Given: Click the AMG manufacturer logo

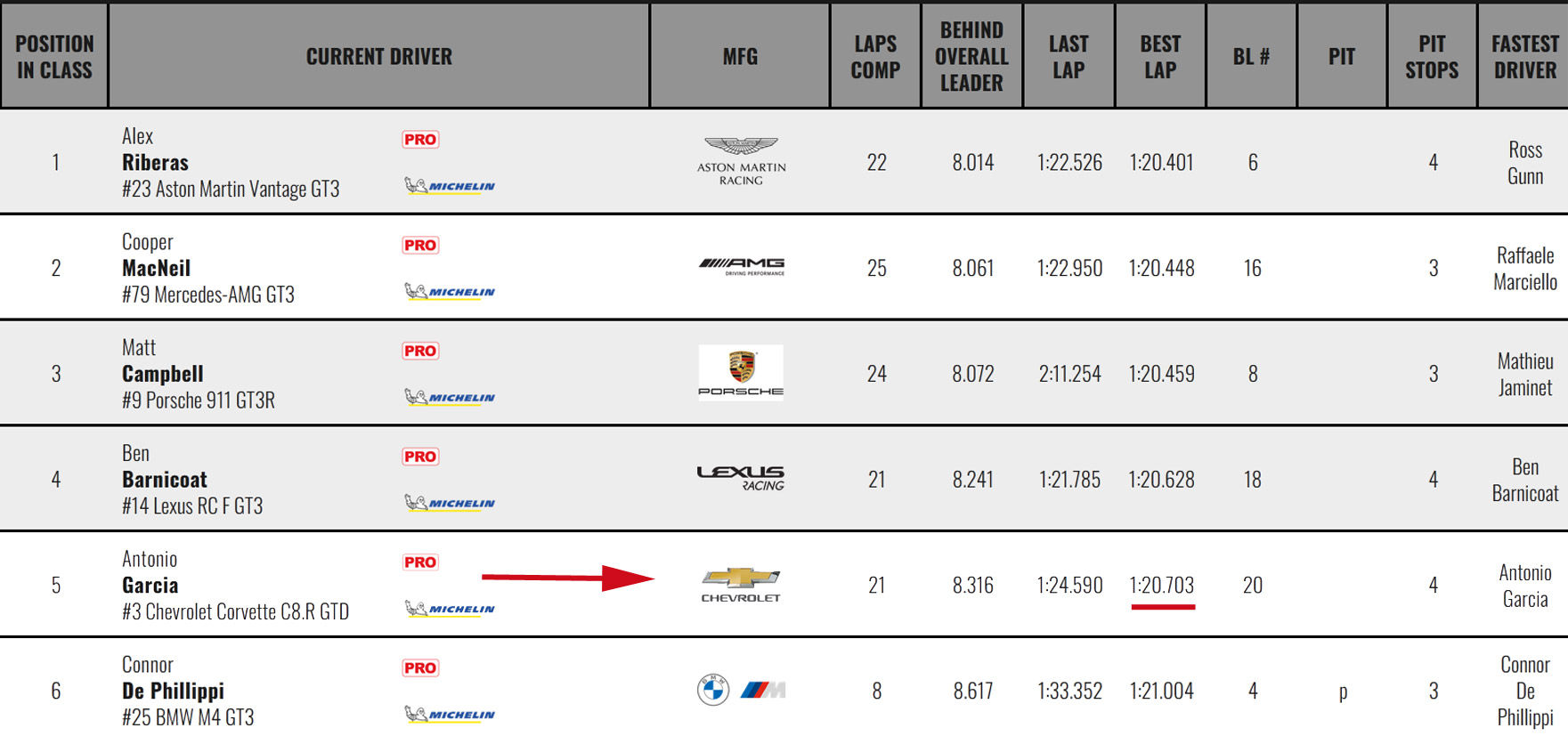Looking at the screenshot, I should tap(741, 265).
